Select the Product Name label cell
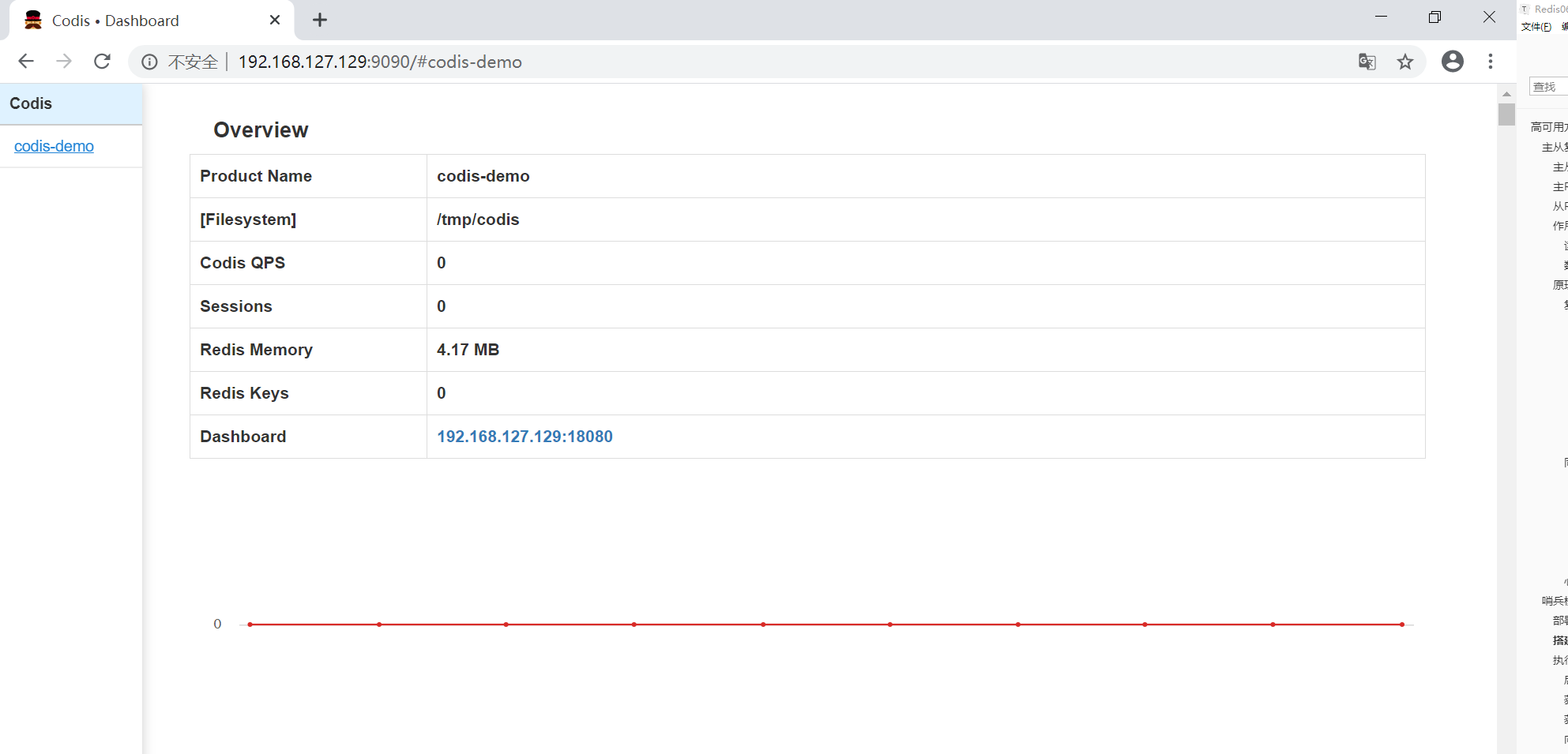 point(308,176)
